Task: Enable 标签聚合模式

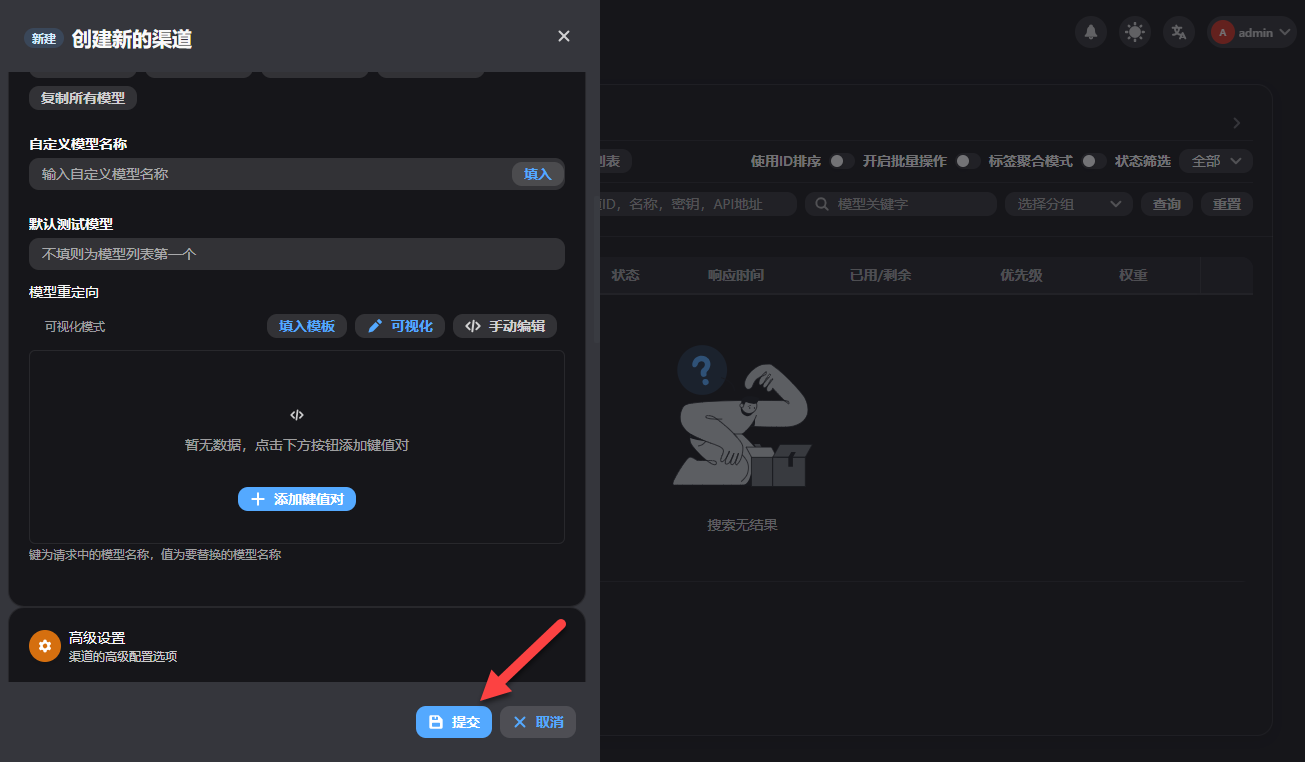Action: point(1090,160)
